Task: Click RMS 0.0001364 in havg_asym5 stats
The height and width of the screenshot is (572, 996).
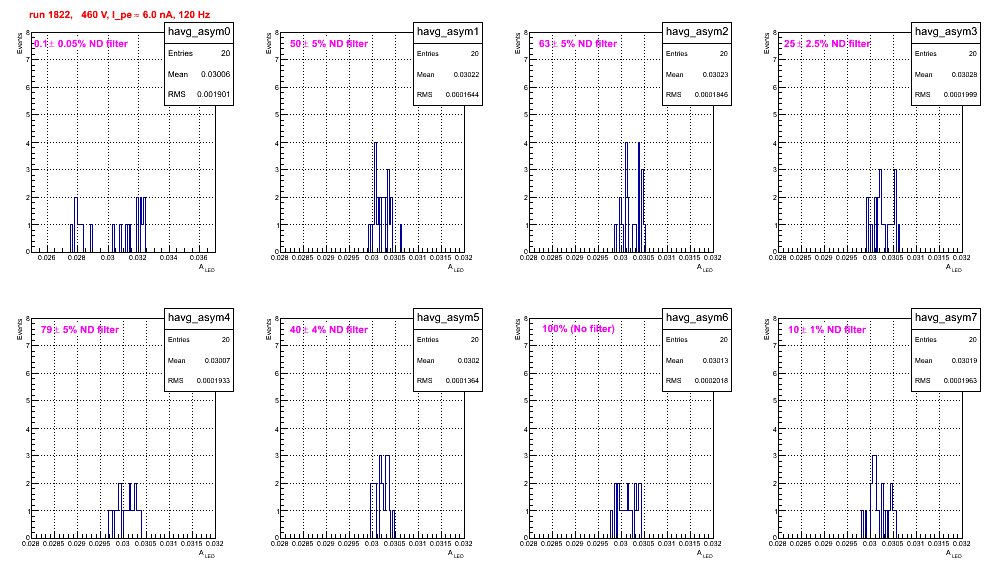Action: (448, 381)
